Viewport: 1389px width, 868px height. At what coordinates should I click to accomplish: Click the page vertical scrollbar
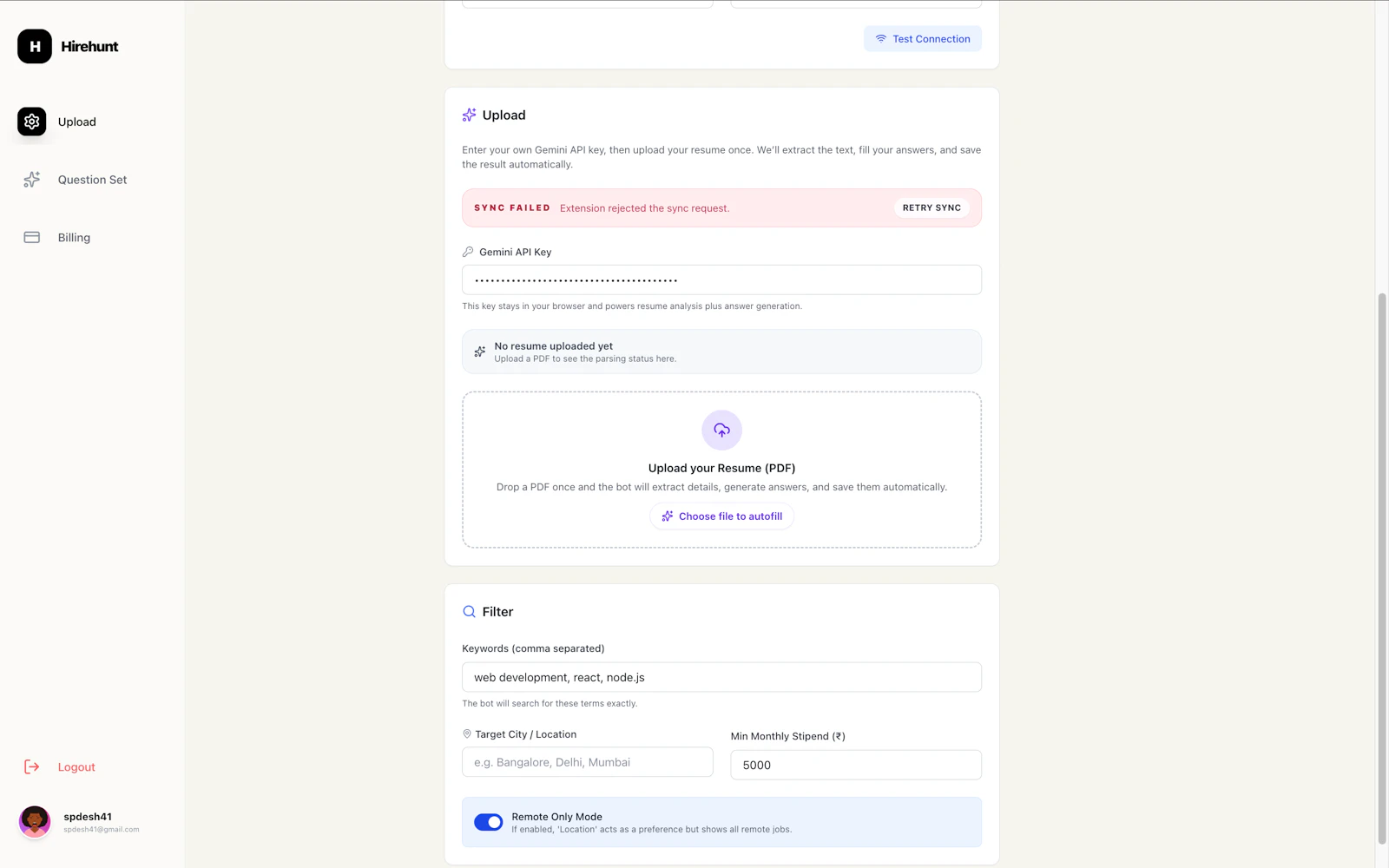[x=1382, y=569]
